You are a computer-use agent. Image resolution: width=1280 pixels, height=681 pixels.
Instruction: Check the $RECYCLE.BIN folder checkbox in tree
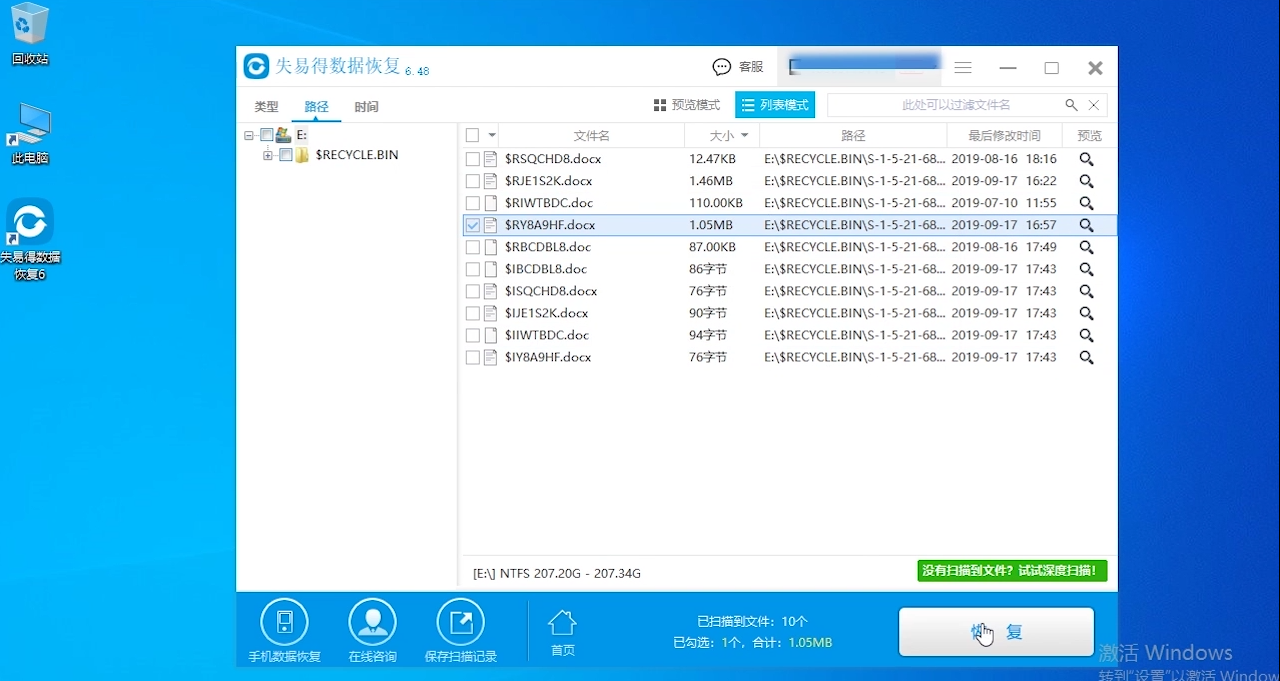286,155
